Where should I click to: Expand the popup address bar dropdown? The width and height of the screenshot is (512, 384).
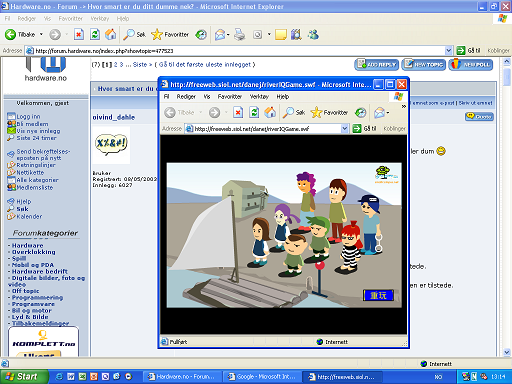pos(345,129)
